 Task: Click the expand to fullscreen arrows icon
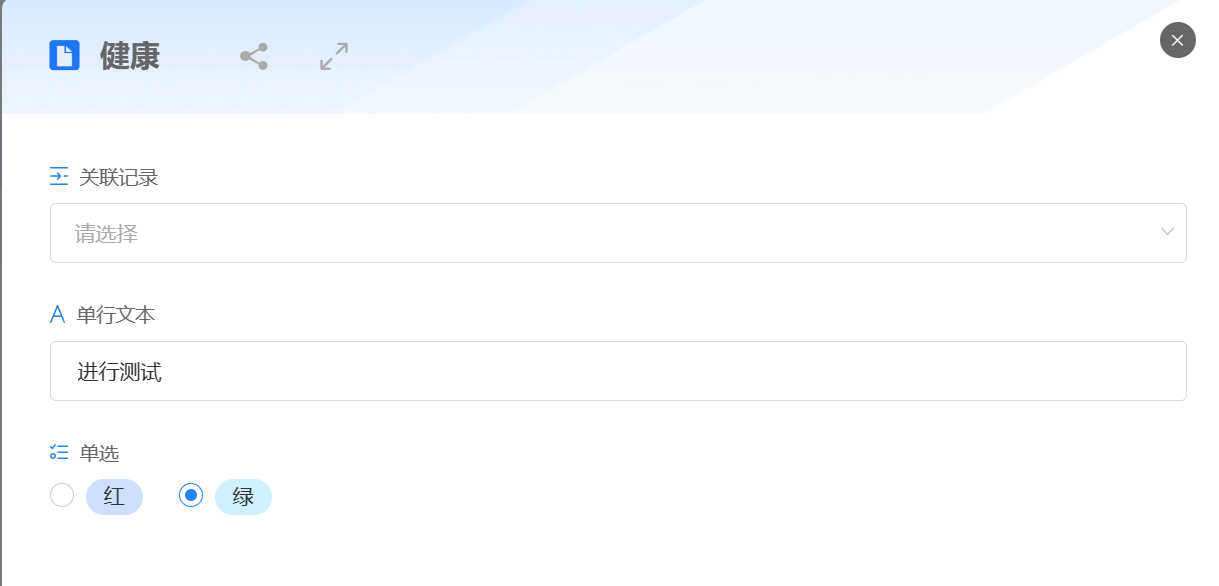(x=334, y=56)
